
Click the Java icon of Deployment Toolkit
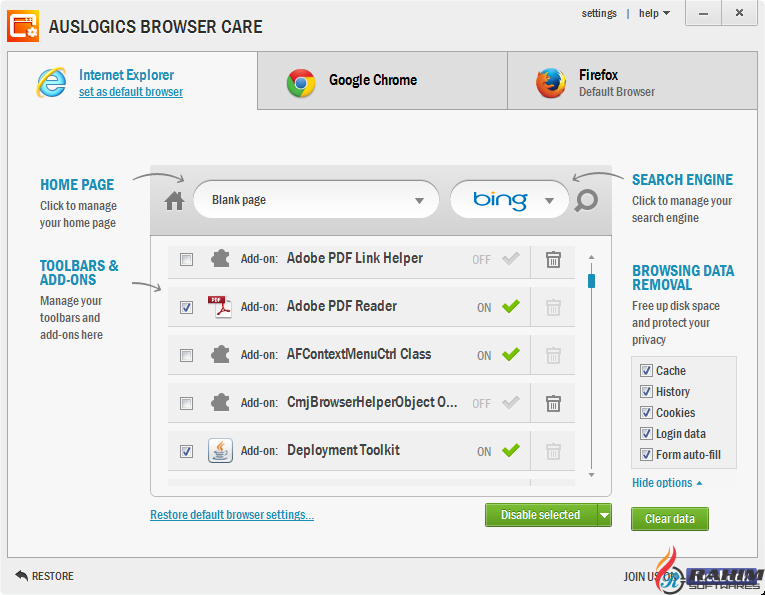pyautogui.click(x=220, y=450)
